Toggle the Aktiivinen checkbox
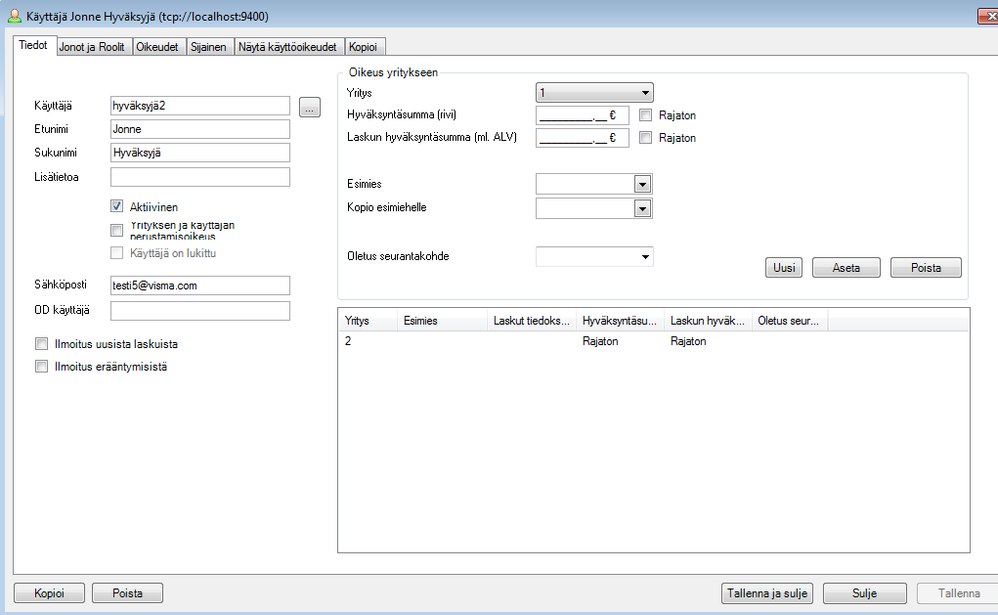 coord(116,206)
